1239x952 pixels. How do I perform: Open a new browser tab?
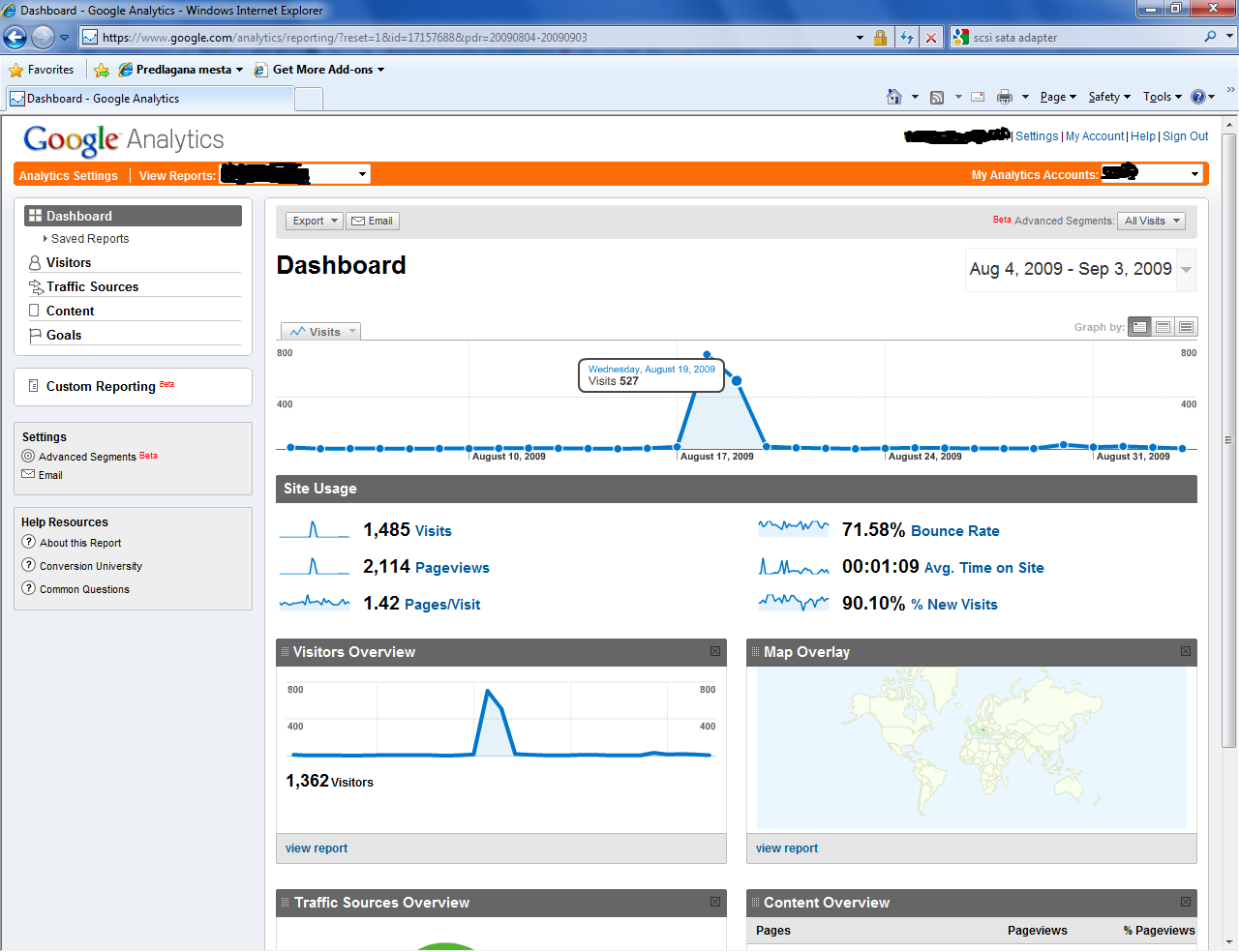tap(309, 99)
